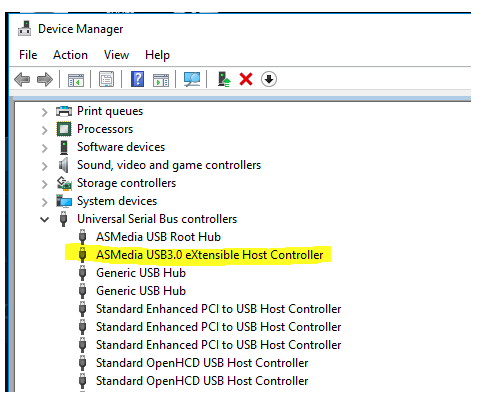Screen dimensions: 500x409
Task: Open the Action menu
Action: click(70, 55)
